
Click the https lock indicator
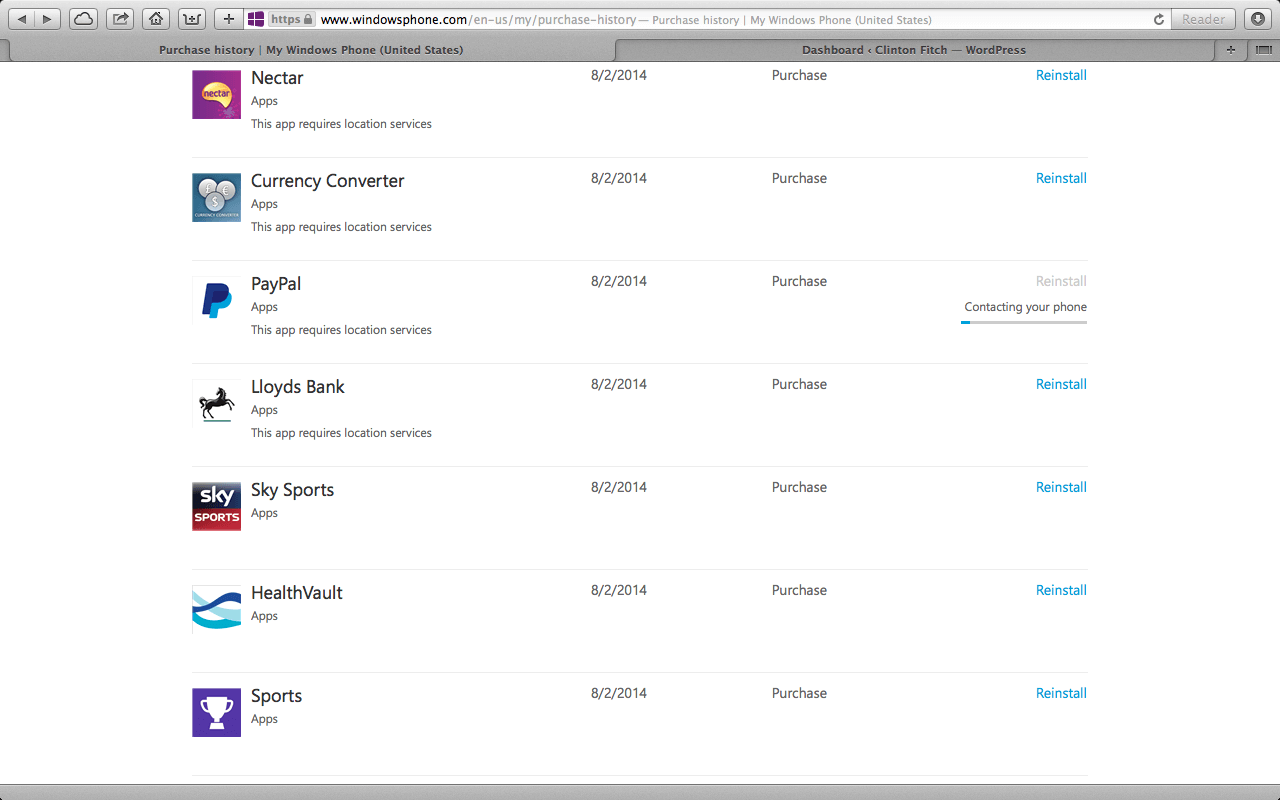point(292,19)
